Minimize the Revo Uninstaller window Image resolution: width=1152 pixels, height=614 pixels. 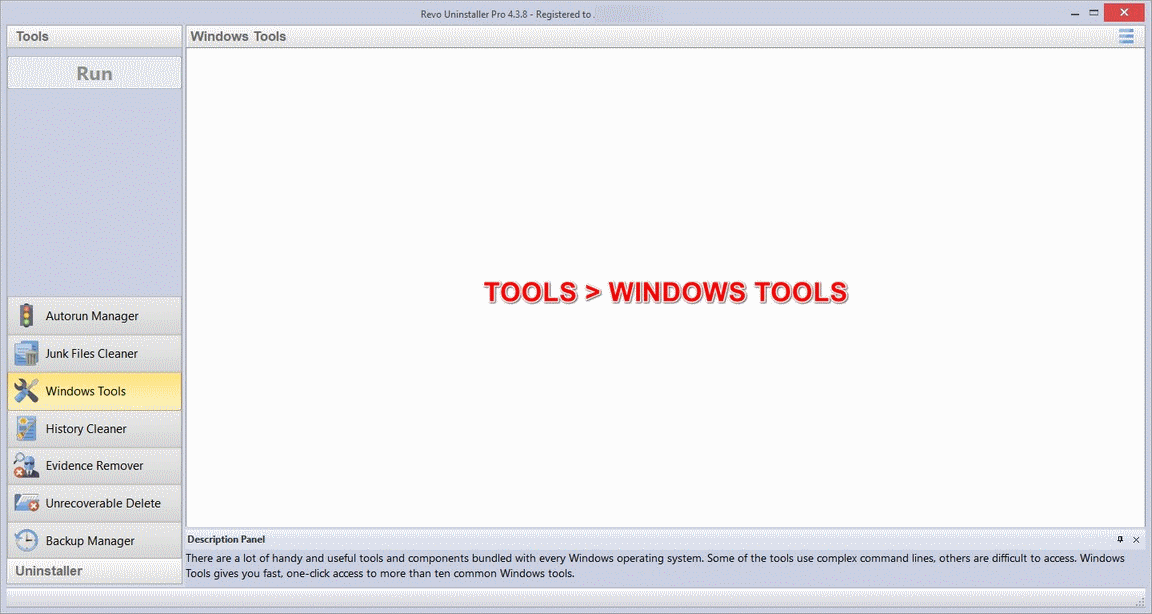click(1075, 13)
